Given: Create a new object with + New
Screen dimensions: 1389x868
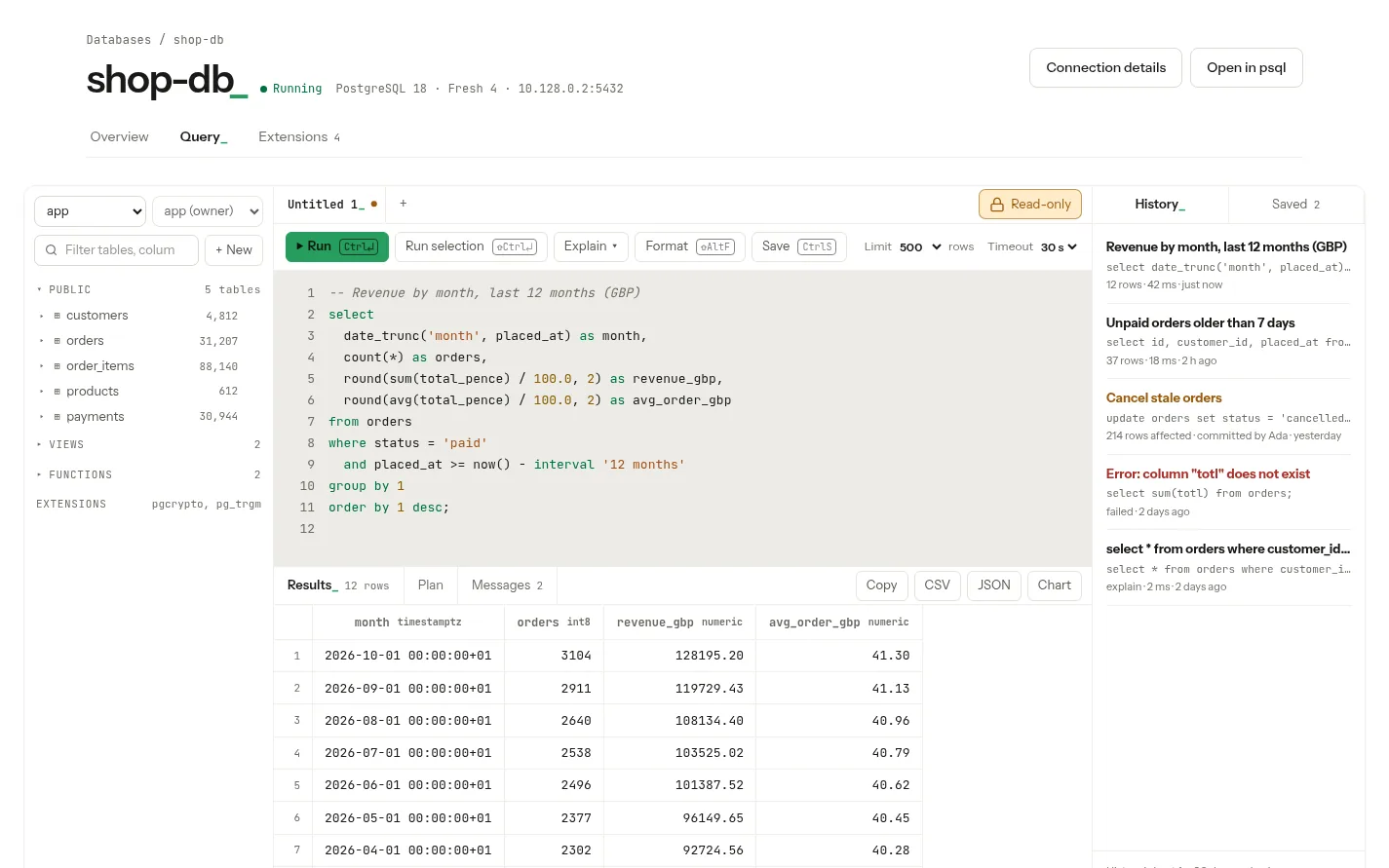Looking at the screenshot, I should pyautogui.click(x=234, y=250).
